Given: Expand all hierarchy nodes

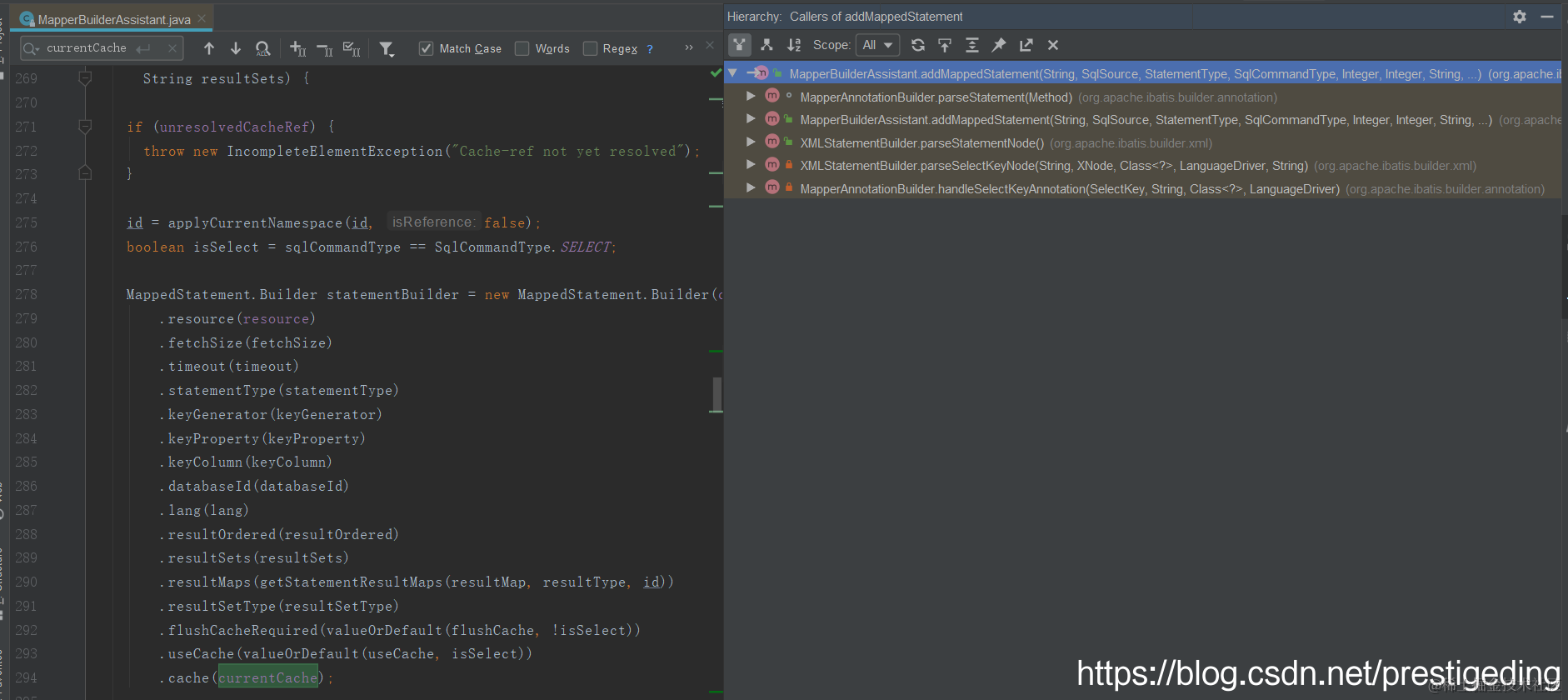Looking at the screenshot, I should pyautogui.click(x=971, y=45).
